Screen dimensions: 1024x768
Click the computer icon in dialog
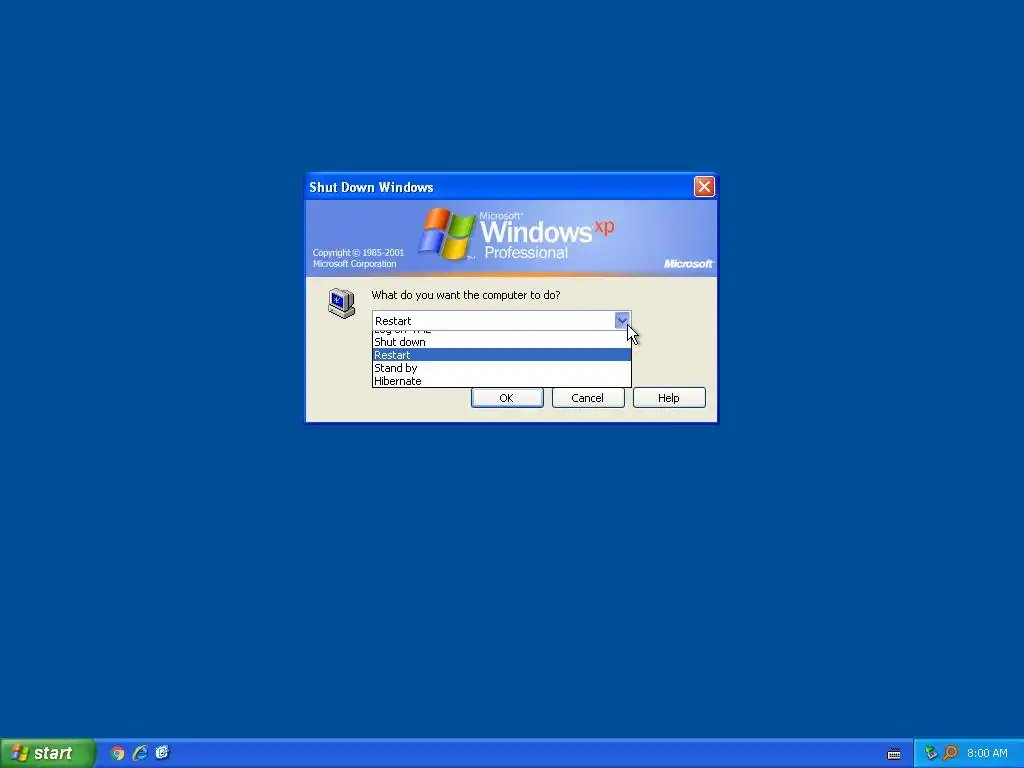(x=342, y=303)
